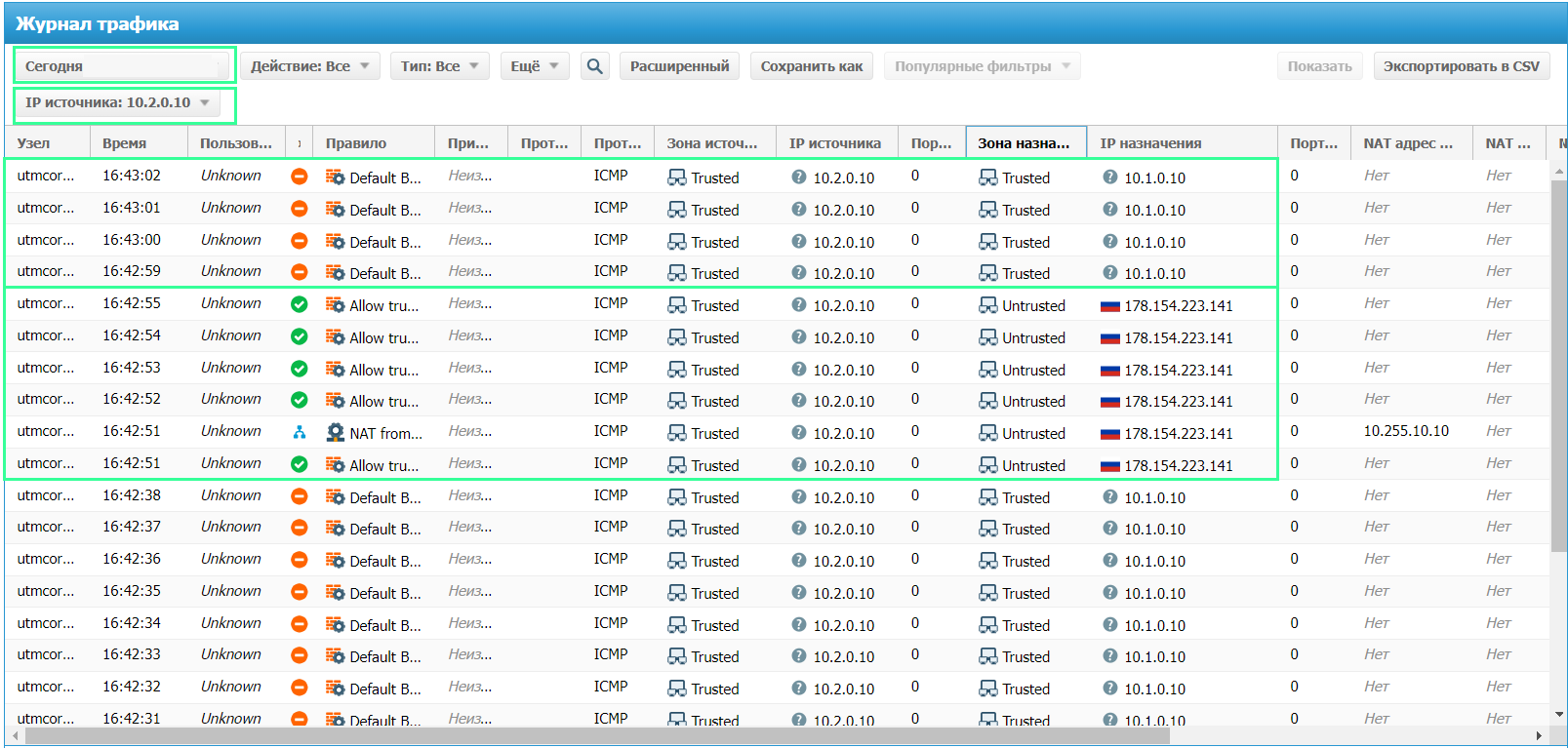Click the NAT адрес column header

tap(1411, 142)
